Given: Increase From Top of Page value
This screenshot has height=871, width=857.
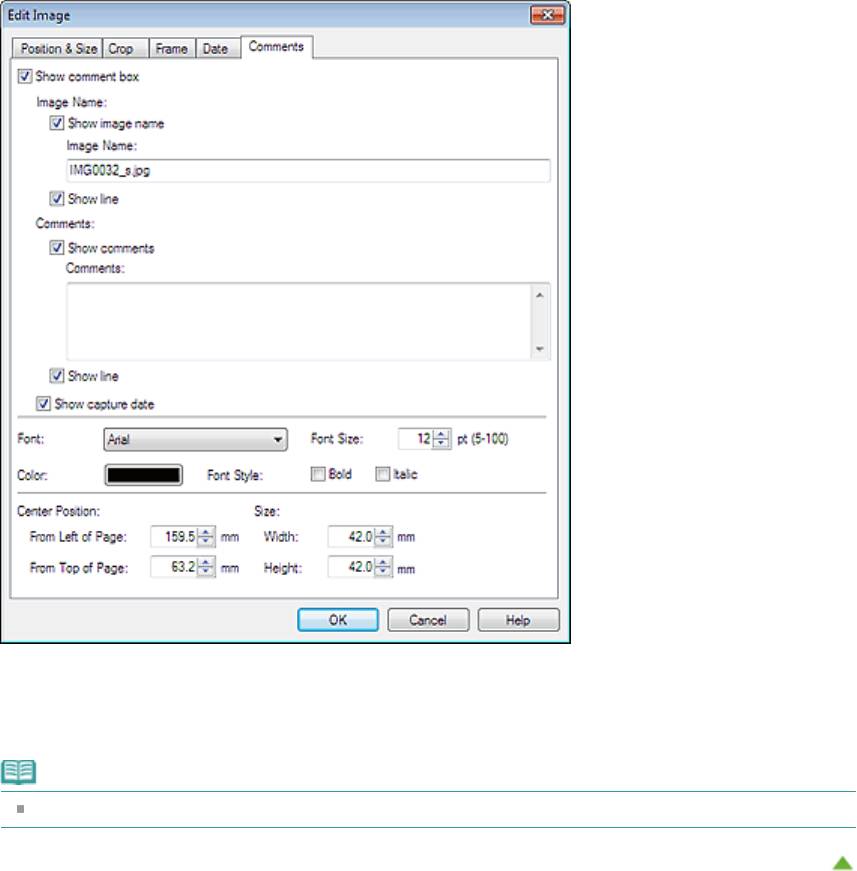Looking at the screenshot, I should point(206,562).
